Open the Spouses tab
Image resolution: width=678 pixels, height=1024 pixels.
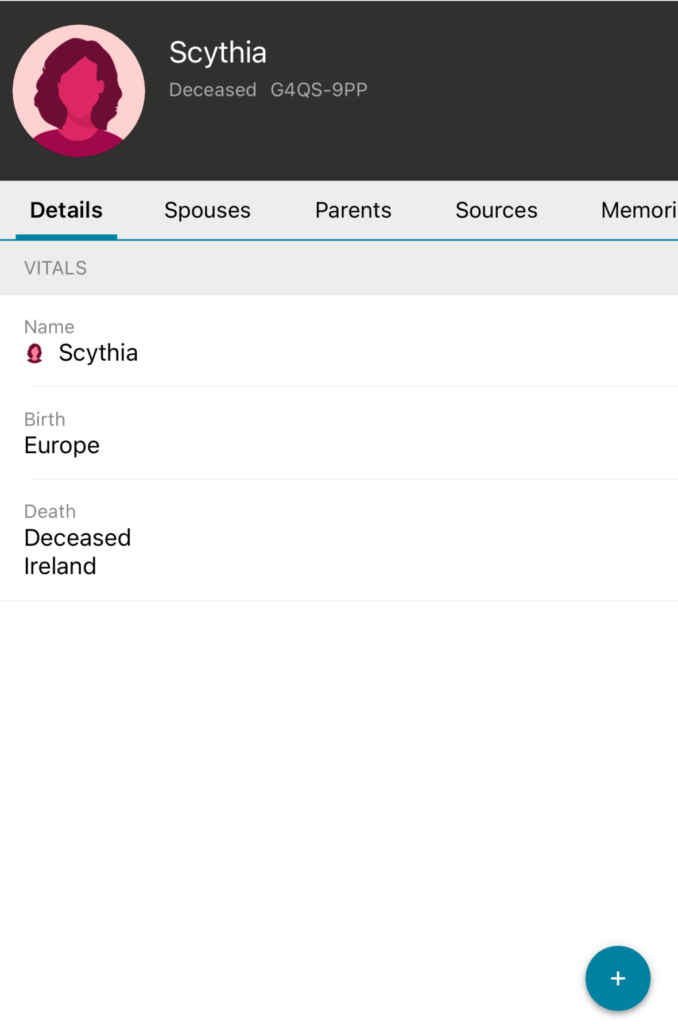pos(207,210)
